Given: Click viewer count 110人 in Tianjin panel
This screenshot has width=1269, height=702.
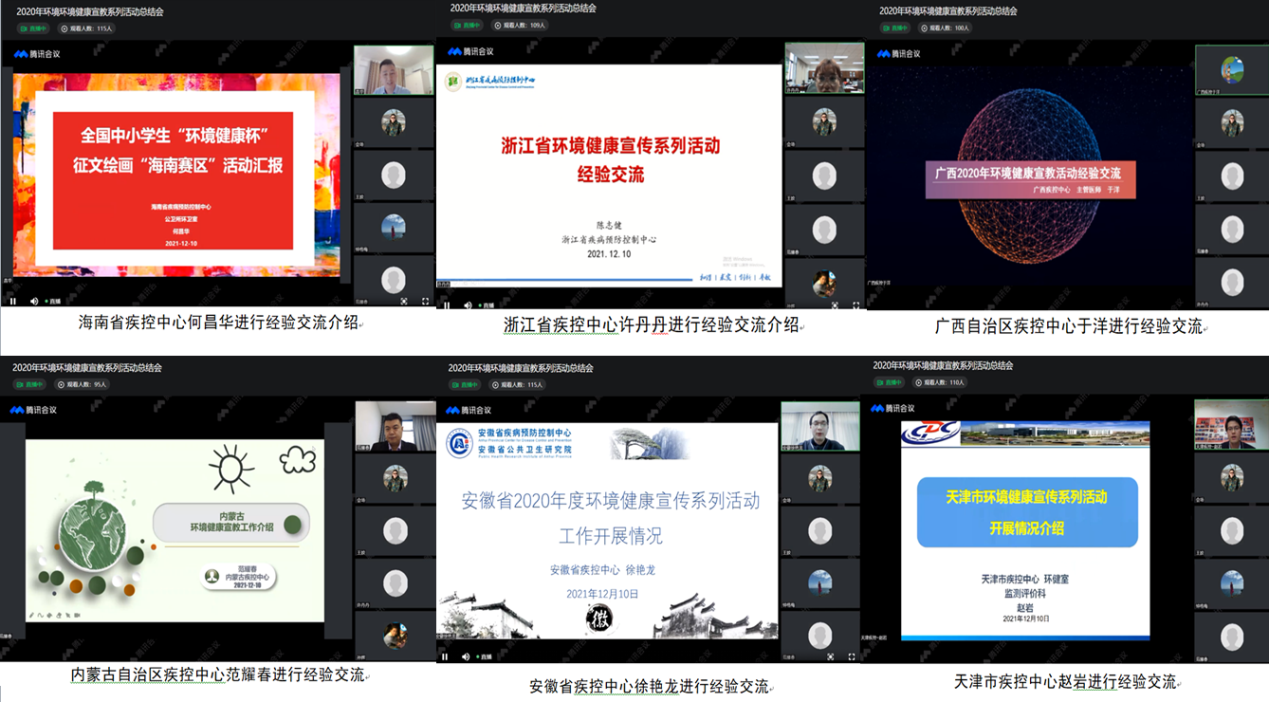Looking at the screenshot, I should click(x=939, y=383).
